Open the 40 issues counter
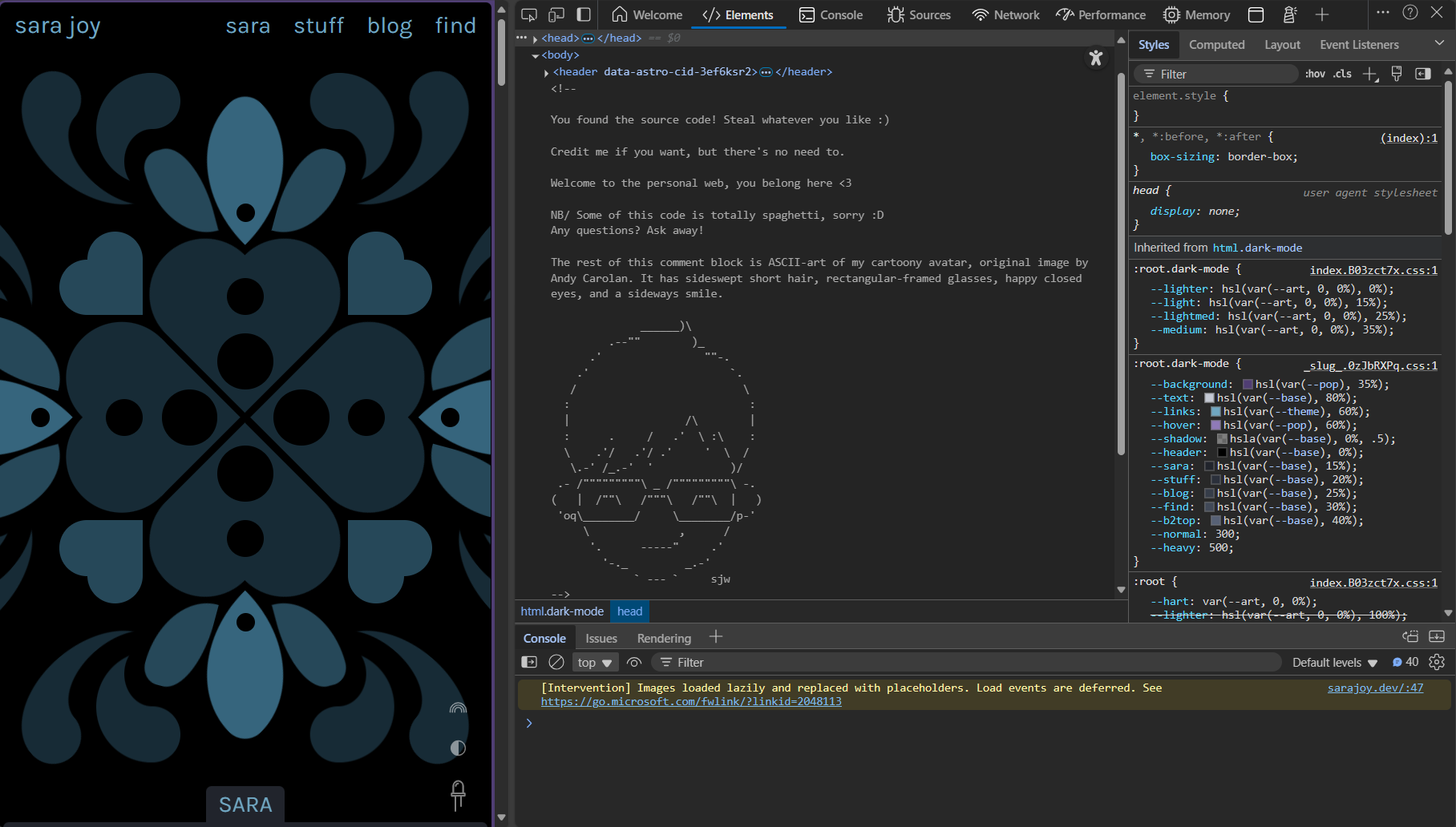Image resolution: width=1456 pixels, height=827 pixels. click(x=1405, y=662)
